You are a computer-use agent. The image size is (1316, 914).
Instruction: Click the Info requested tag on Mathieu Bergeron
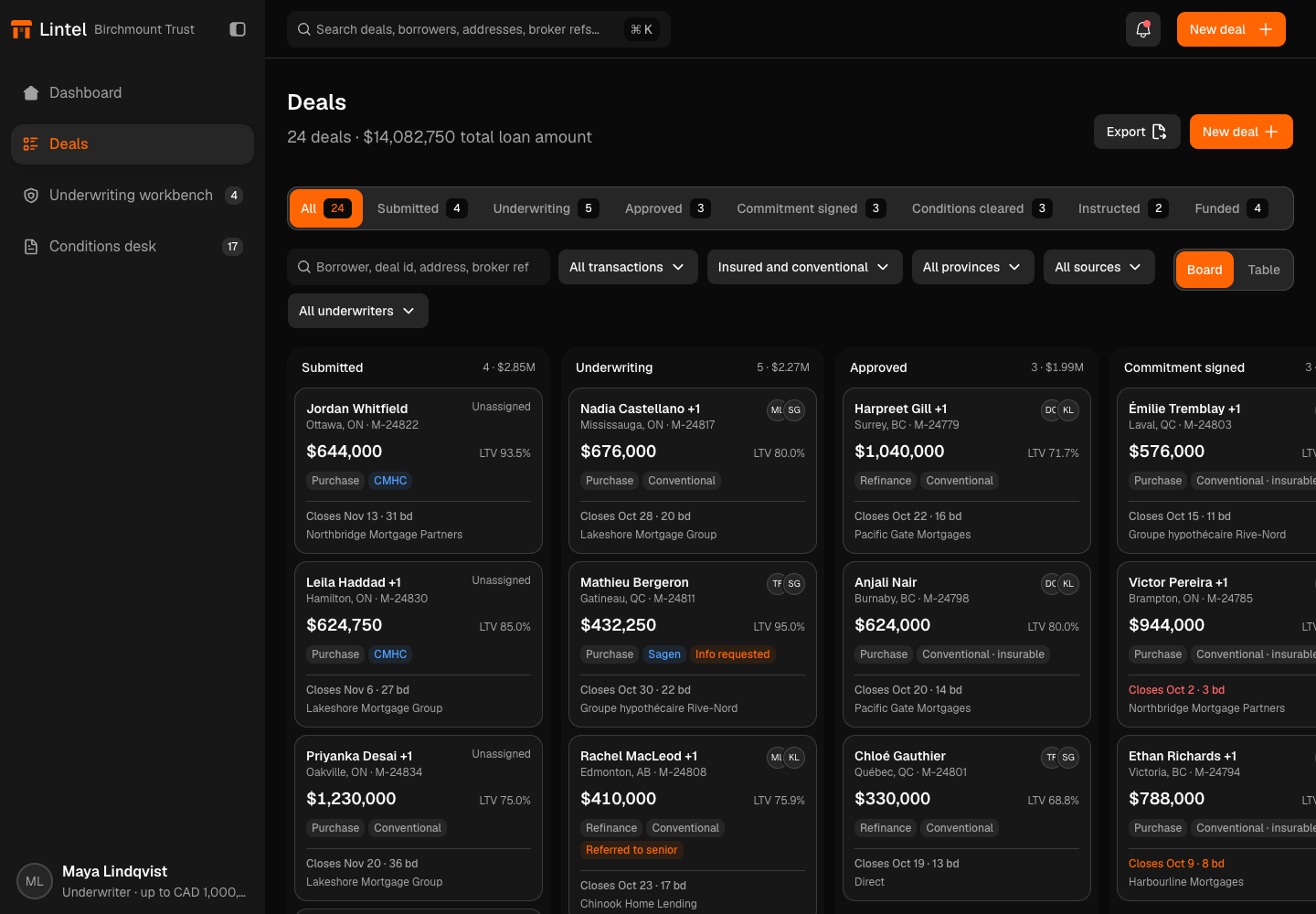pos(732,654)
